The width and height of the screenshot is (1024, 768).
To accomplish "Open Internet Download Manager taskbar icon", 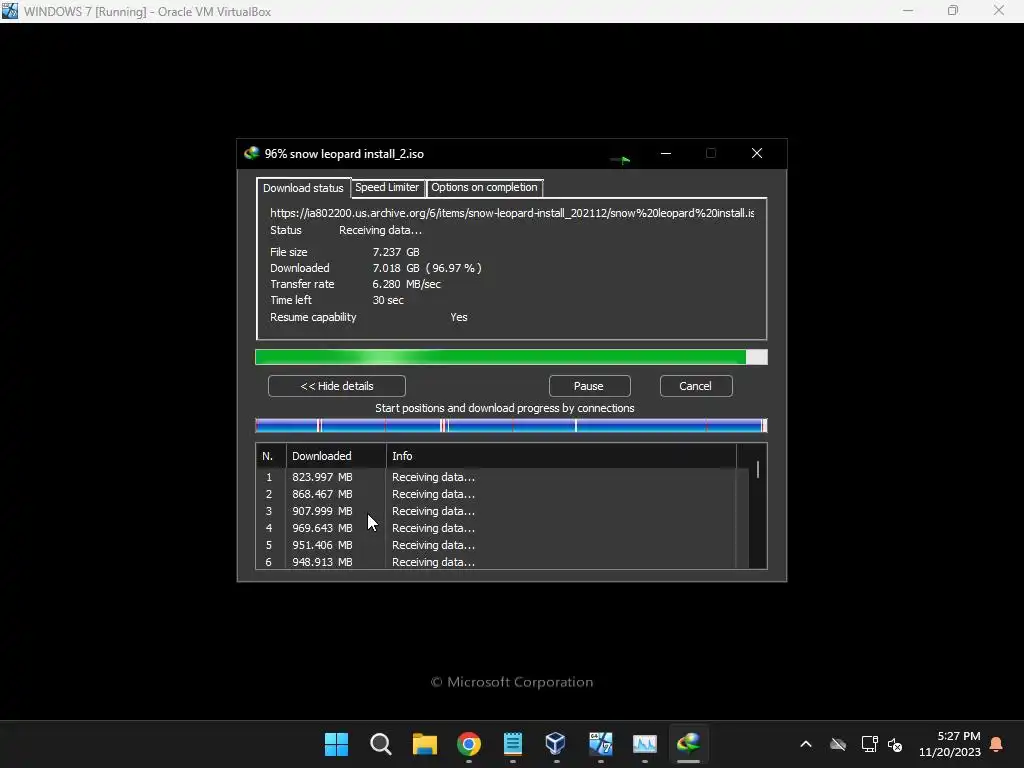I will point(688,743).
